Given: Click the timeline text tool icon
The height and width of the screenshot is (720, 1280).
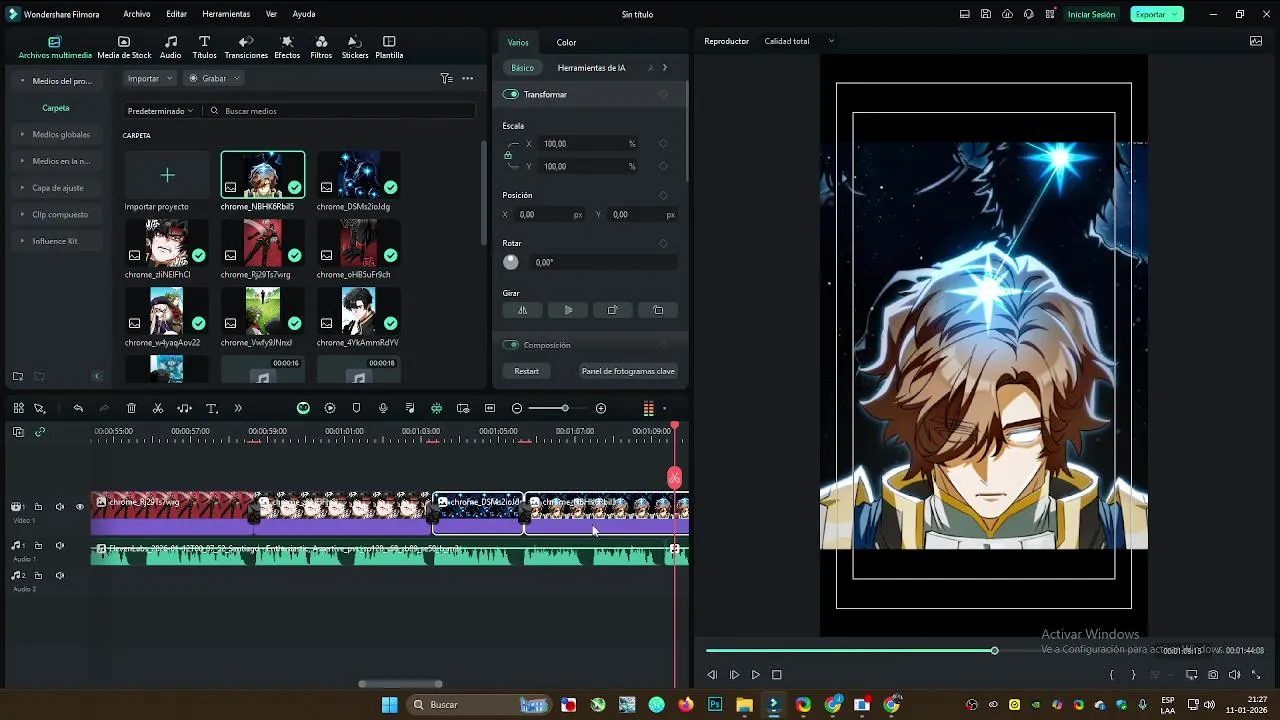Looking at the screenshot, I should [211, 408].
